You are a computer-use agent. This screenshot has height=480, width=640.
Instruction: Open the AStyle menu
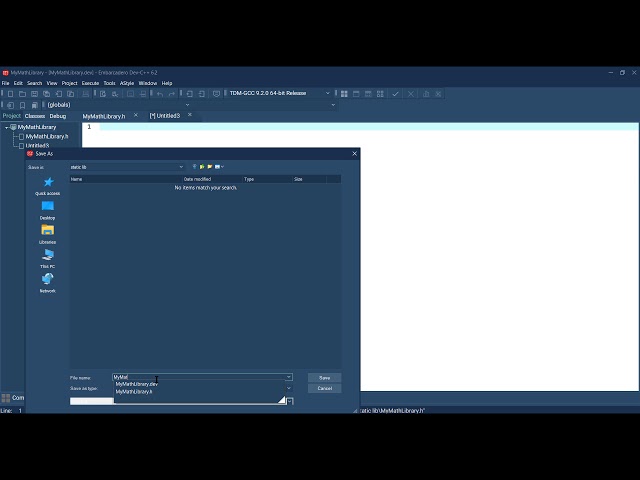pos(127,83)
